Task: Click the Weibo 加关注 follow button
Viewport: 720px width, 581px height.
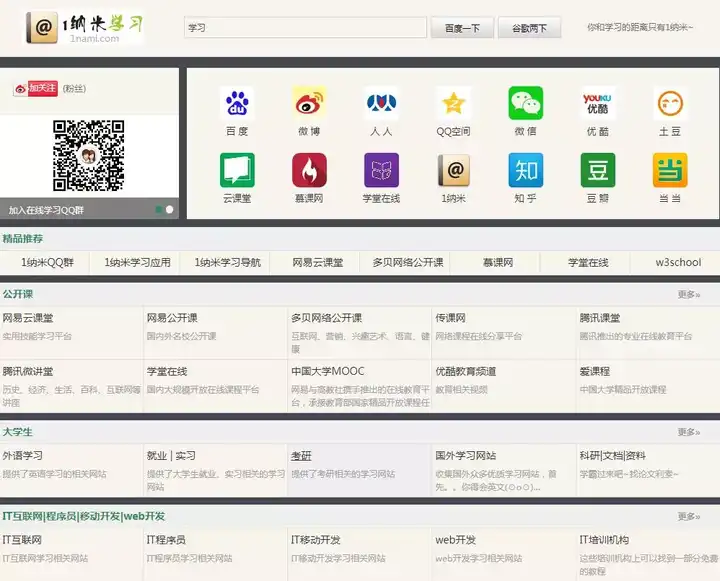Action: 36,88
